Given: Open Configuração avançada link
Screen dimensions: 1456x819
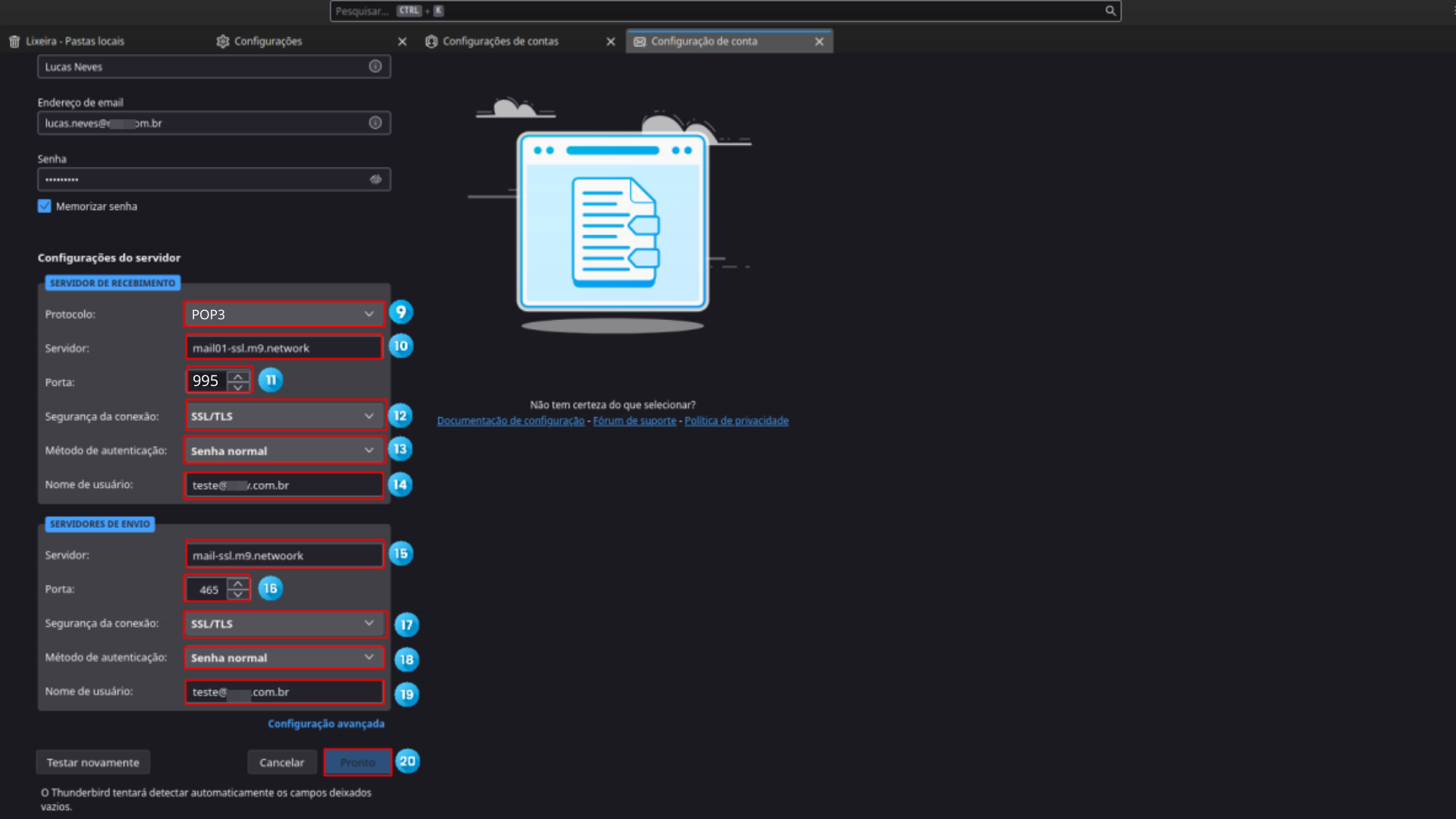Looking at the screenshot, I should [325, 723].
